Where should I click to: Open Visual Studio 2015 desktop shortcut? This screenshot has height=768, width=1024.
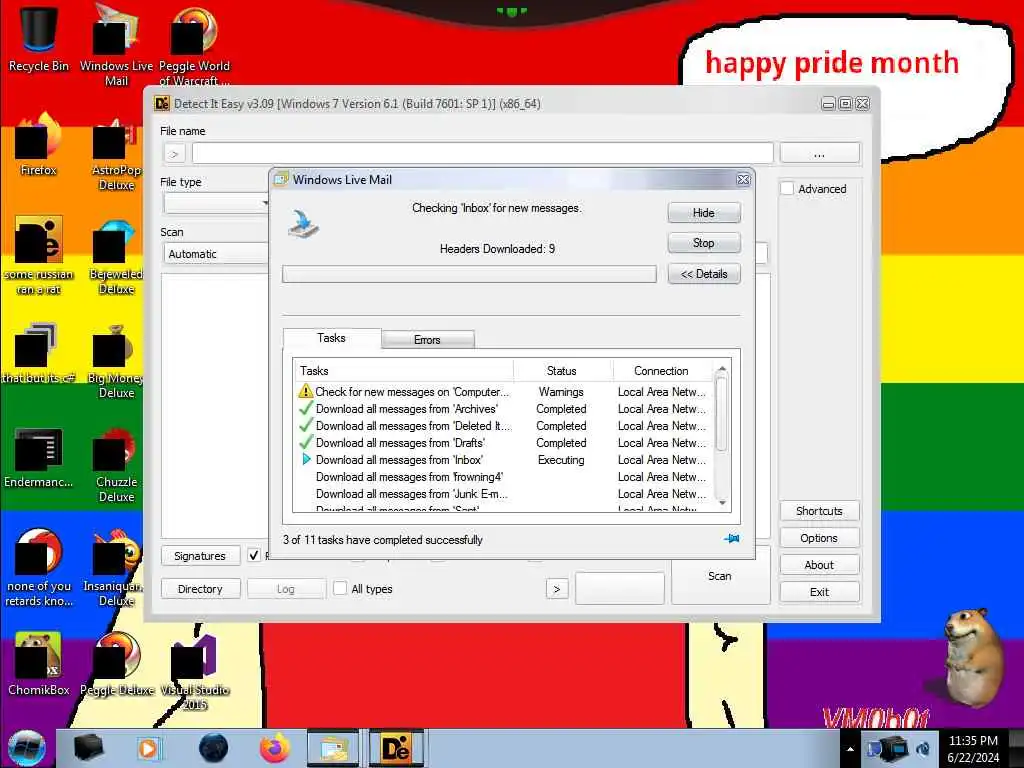click(194, 671)
